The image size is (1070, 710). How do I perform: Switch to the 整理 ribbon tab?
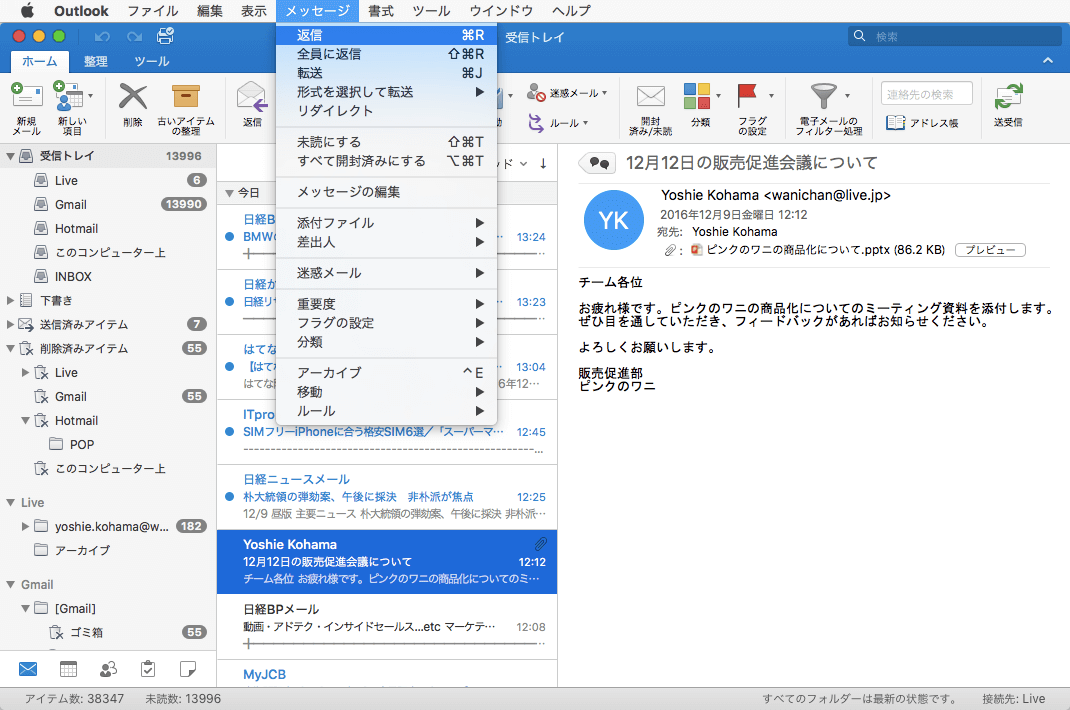[96, 61]
